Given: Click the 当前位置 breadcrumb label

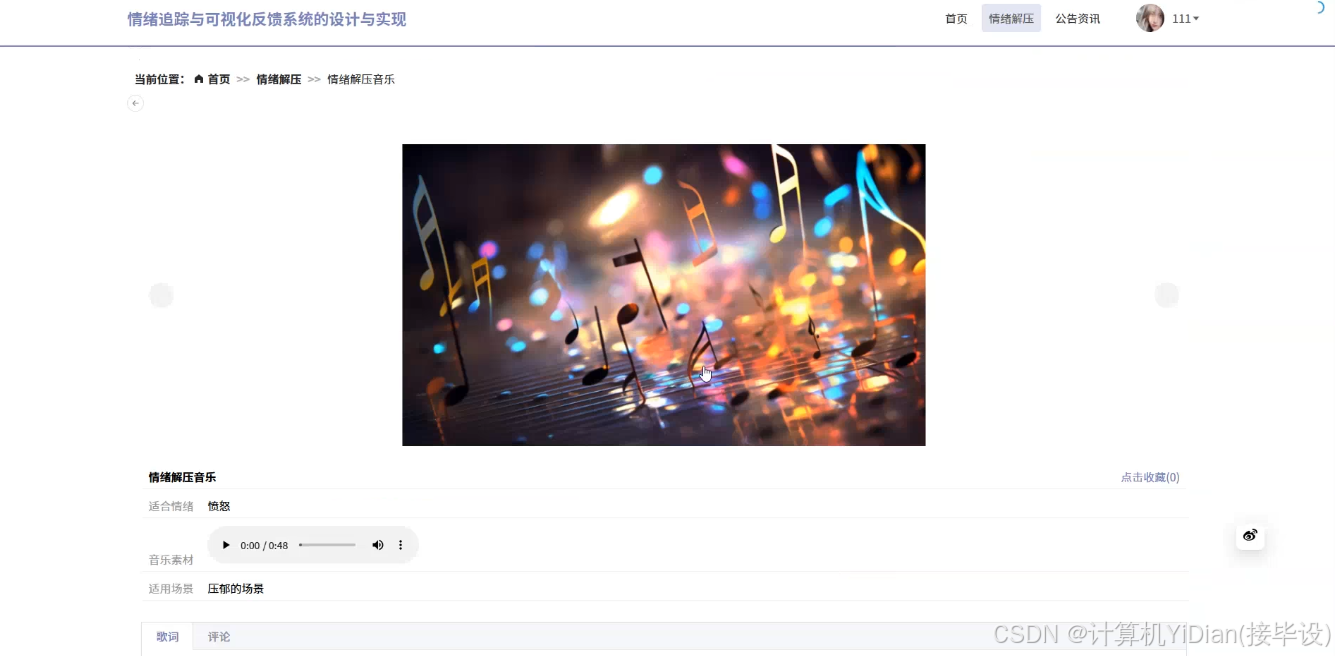Looking at the screenshot, I should point(160,79).
